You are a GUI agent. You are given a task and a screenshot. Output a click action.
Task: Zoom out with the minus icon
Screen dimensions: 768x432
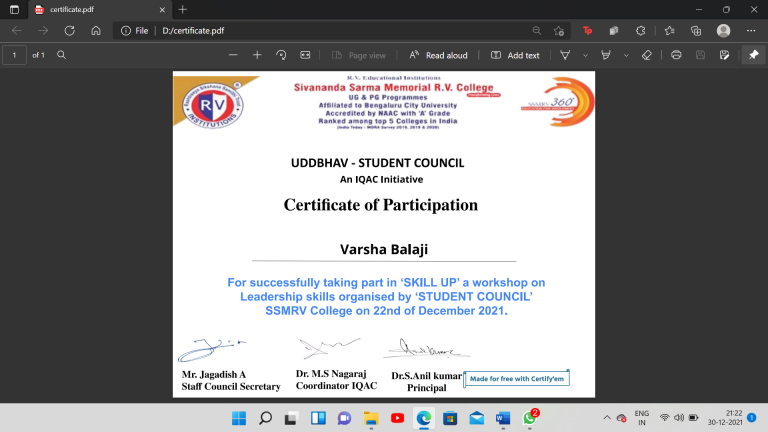pyautogui.click(x=233, y=55)
